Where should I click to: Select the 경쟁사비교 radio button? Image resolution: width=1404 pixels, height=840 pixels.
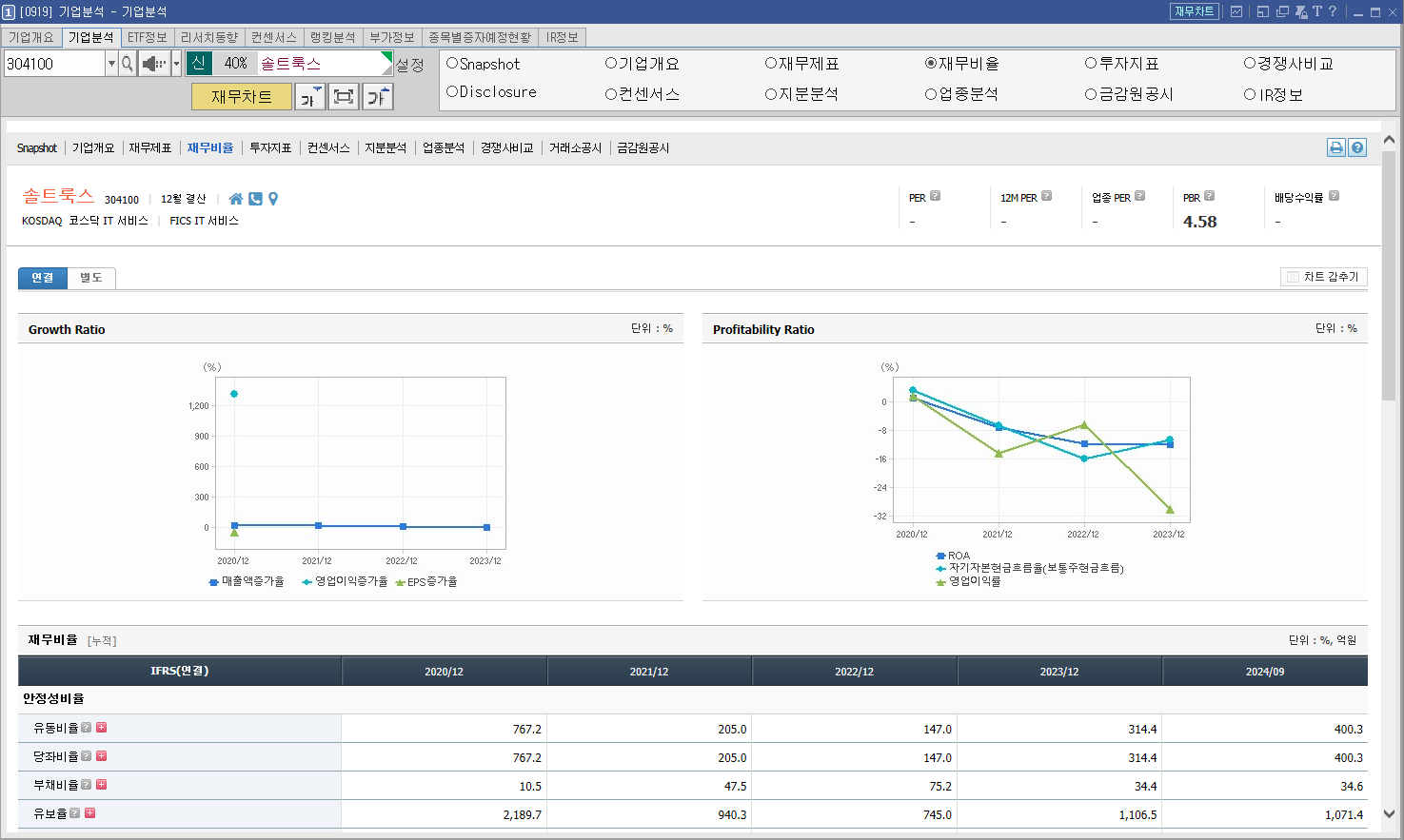[1250, 64]
